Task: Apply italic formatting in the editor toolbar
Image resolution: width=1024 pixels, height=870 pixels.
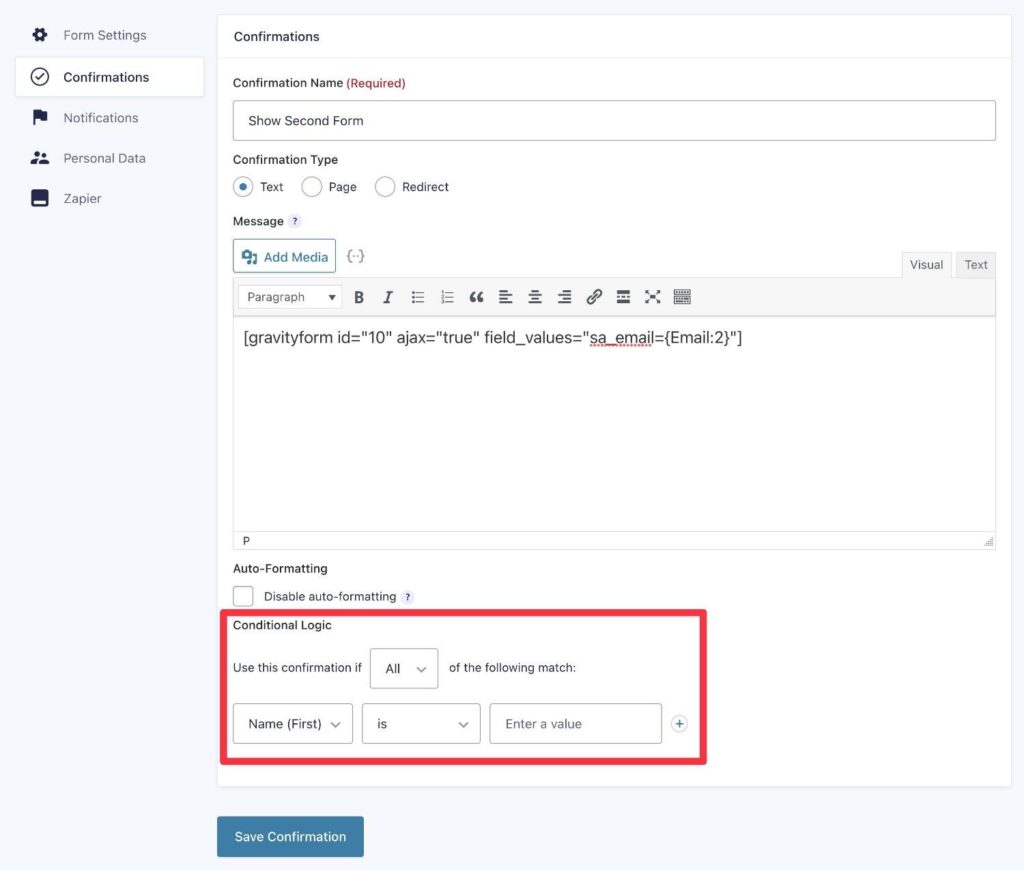Action: pos(387,296)
